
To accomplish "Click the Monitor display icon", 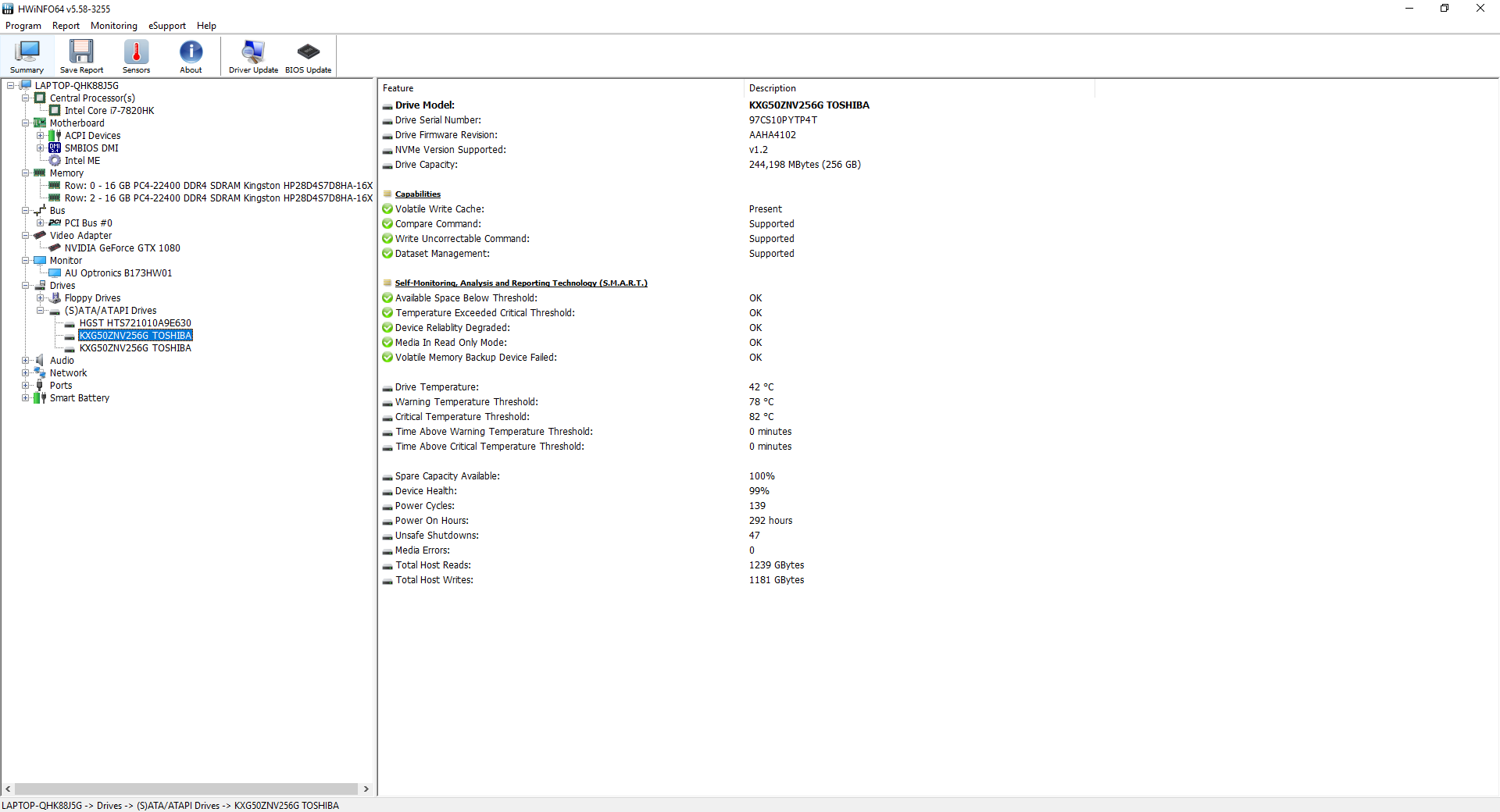I will click(x=40, y=261).
